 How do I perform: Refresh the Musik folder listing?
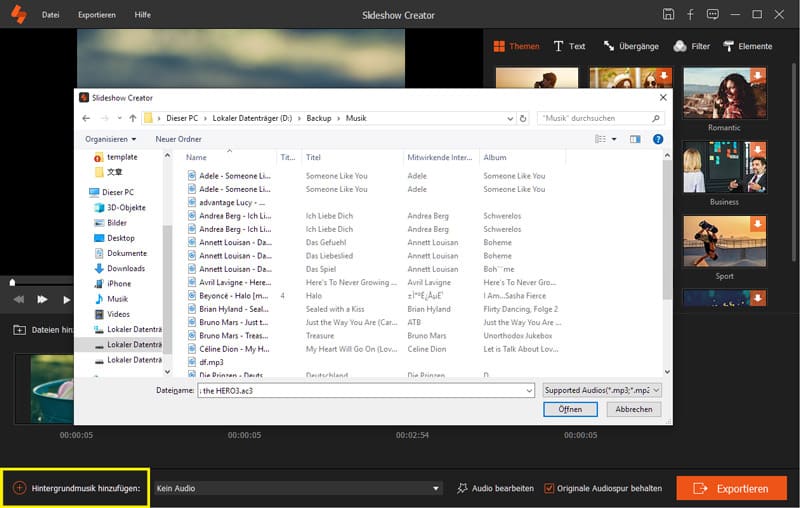coord(524,118)
